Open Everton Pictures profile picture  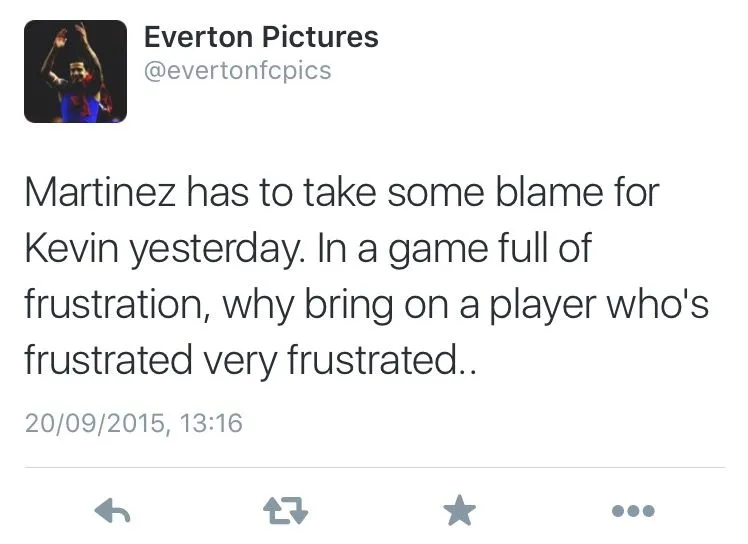click(75, 72)
